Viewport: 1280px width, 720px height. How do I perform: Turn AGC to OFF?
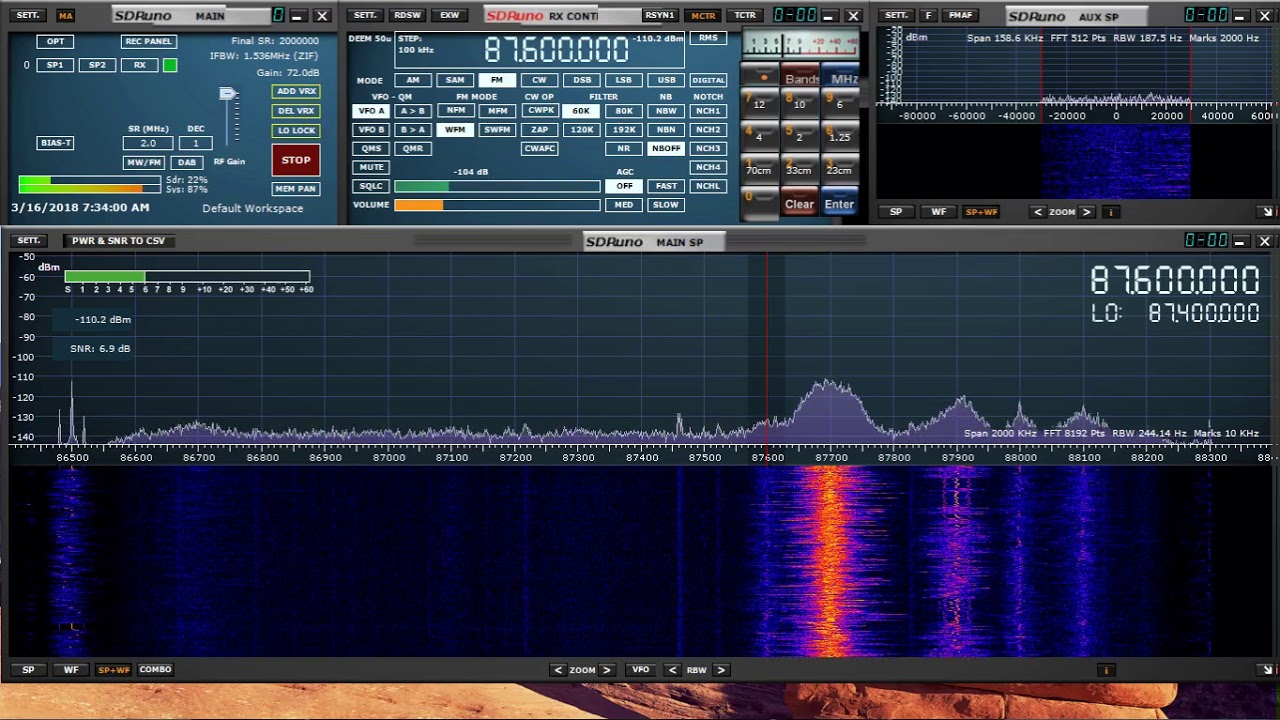pos(624,186)
